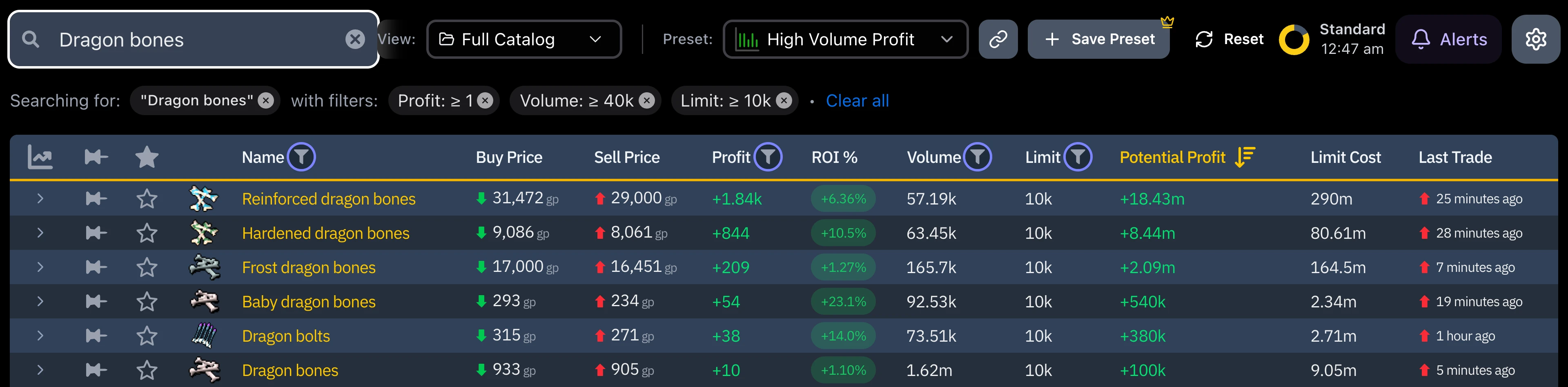Screen dimensions: 1568x387
Task: Open the Dragon bolts item link
Action: 286,336
